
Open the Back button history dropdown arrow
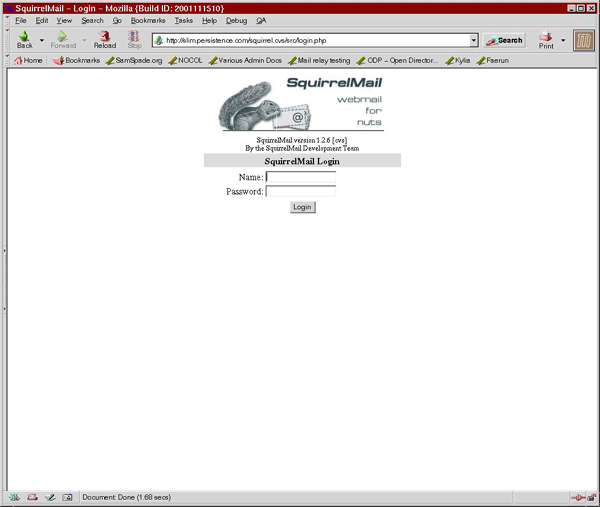coord(42,41)
